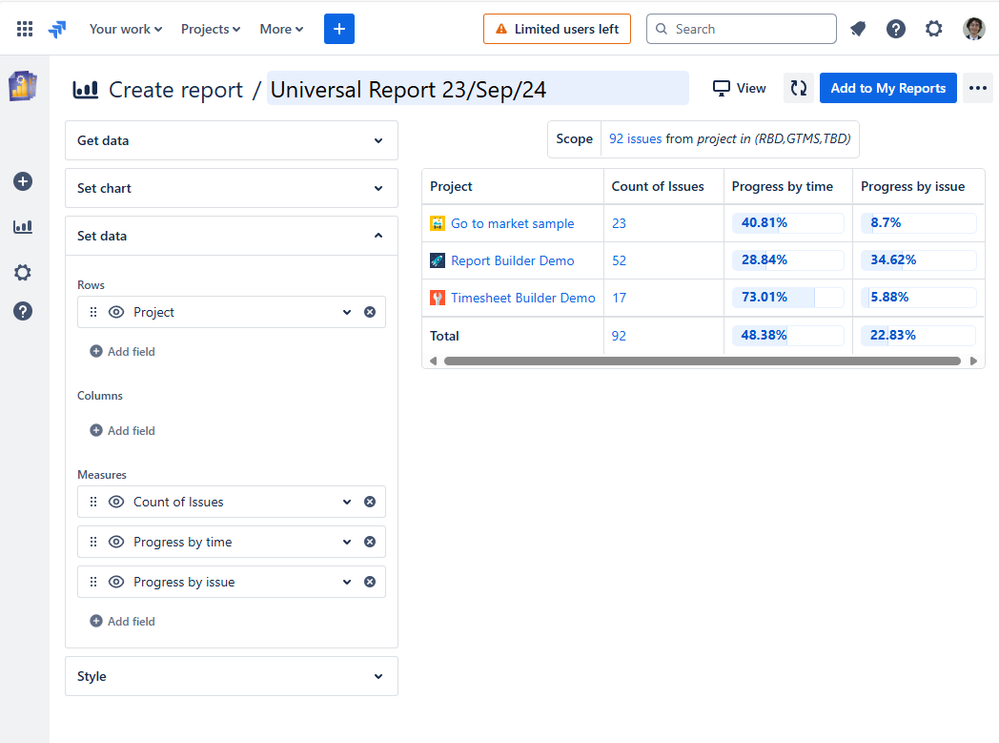Image resolution: width=999 pixels, height=743 pixels.
Task: Toggle visibility of Progress by time
Action: 116,542
